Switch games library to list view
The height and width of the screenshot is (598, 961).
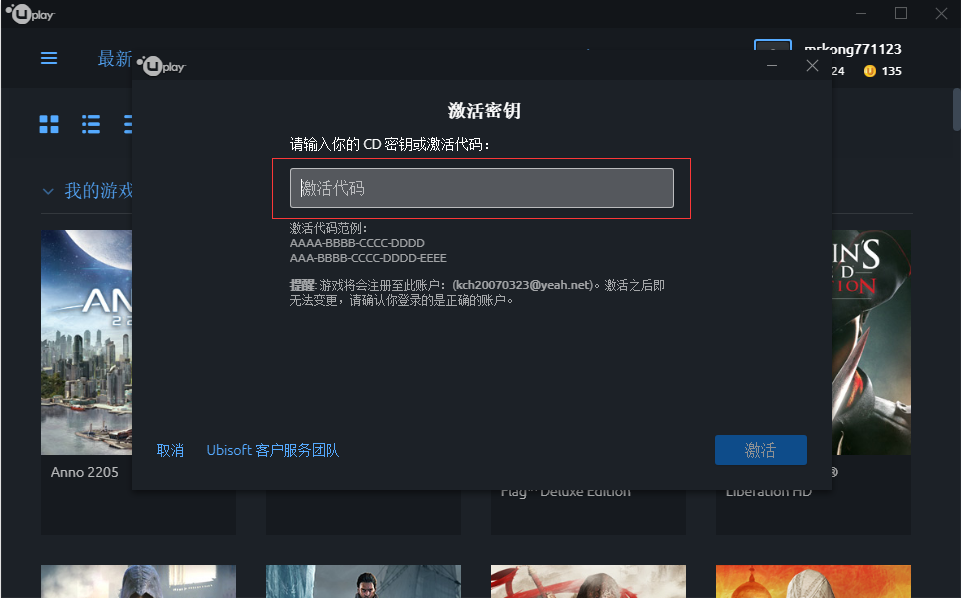pyautogui.click(x=90, y=124)
